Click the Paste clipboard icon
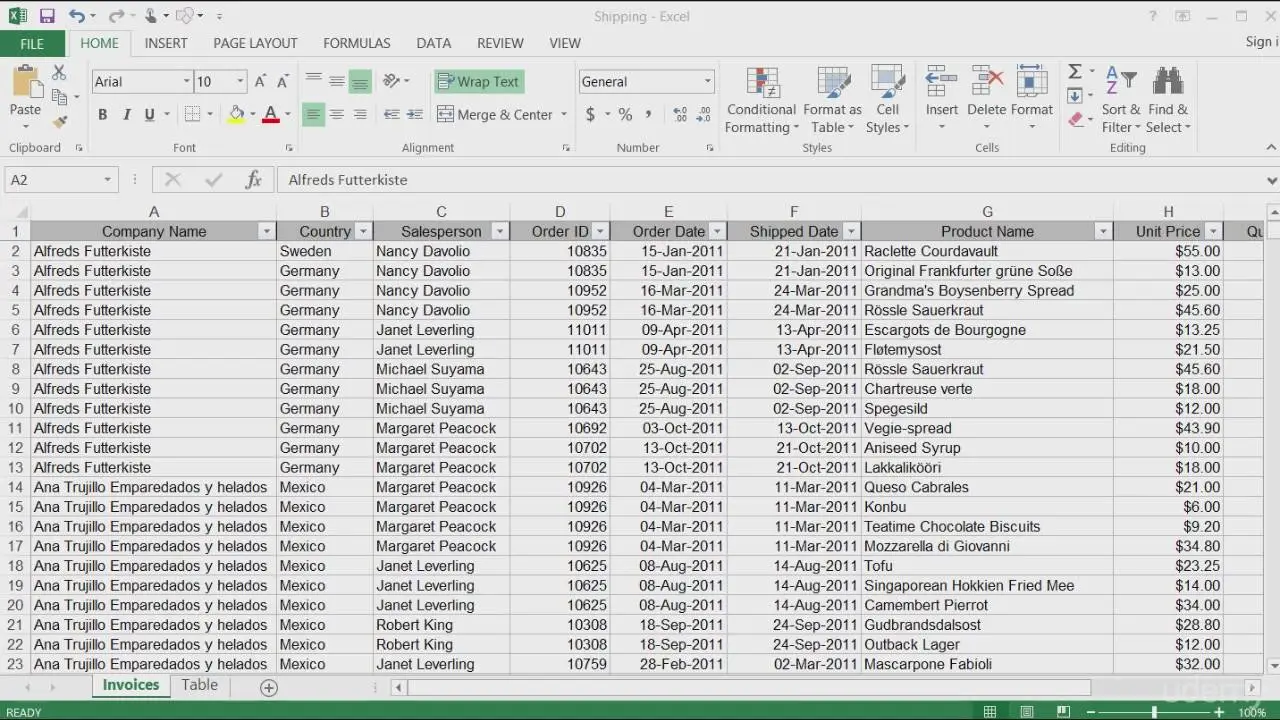 pos(25,83)
